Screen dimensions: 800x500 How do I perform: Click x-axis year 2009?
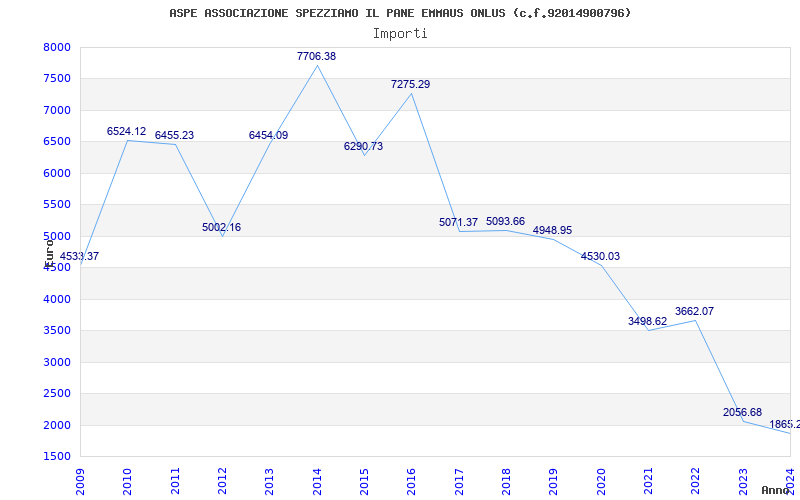coord(80,482)
